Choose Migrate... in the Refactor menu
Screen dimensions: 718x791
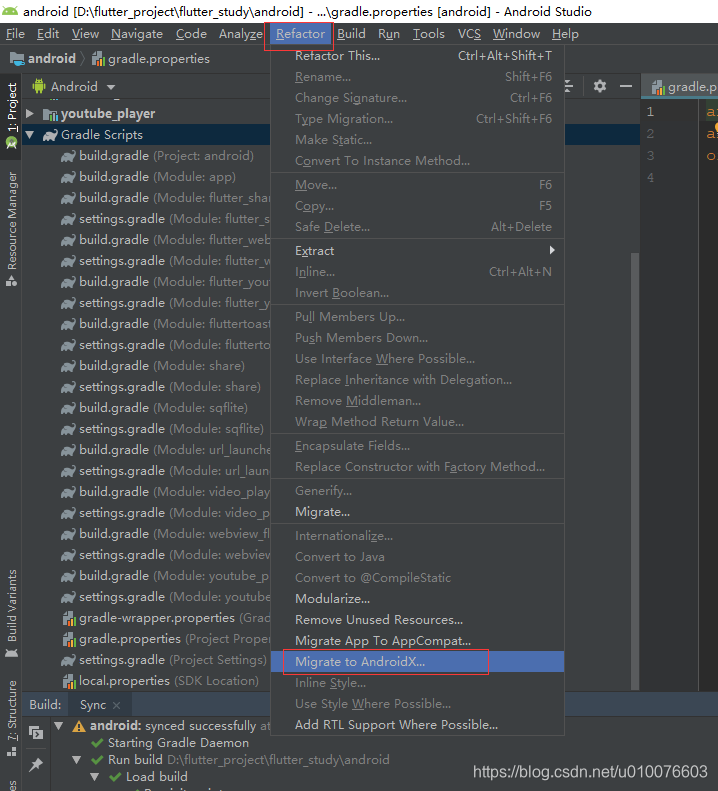(x=417, y=512)
